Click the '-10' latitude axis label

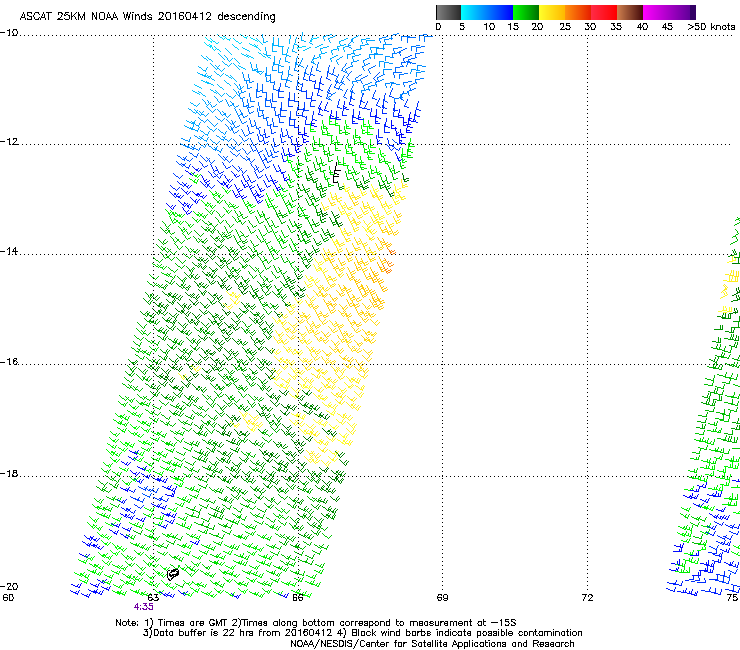click(x=9, y=33)
